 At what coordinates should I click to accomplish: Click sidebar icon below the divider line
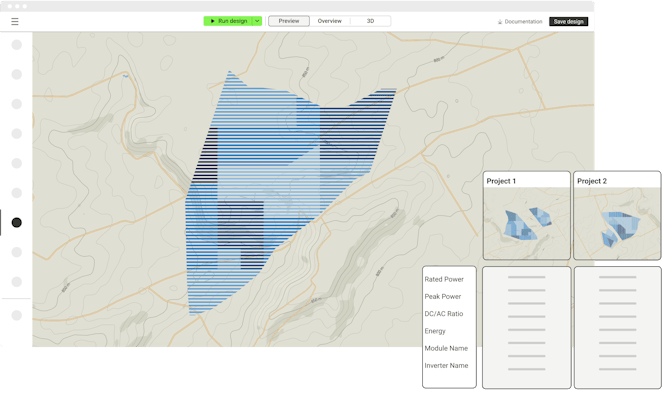[16, 315]
